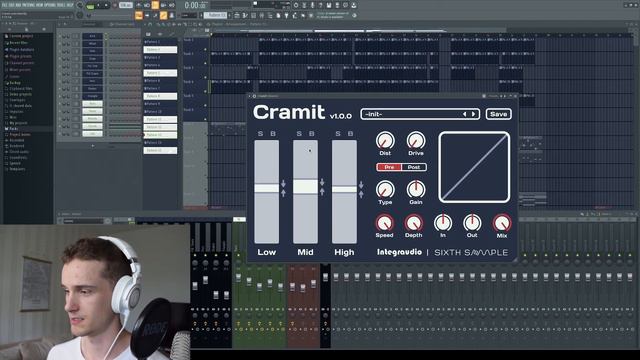Click the Depth knob
The height and width of the screenshot is (360, 640).
tap(413, 223)
